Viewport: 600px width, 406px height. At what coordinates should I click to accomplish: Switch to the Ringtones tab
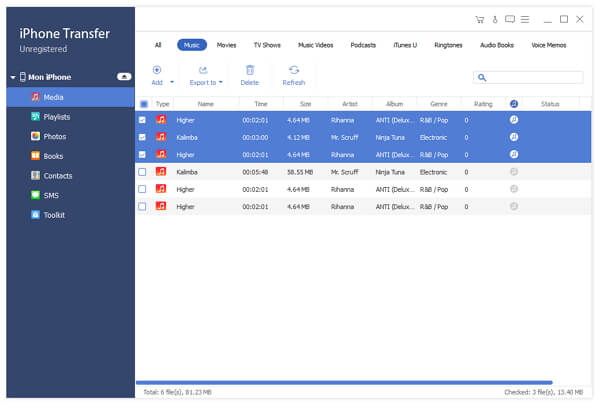pyautogui.click(x=448, y=45)
